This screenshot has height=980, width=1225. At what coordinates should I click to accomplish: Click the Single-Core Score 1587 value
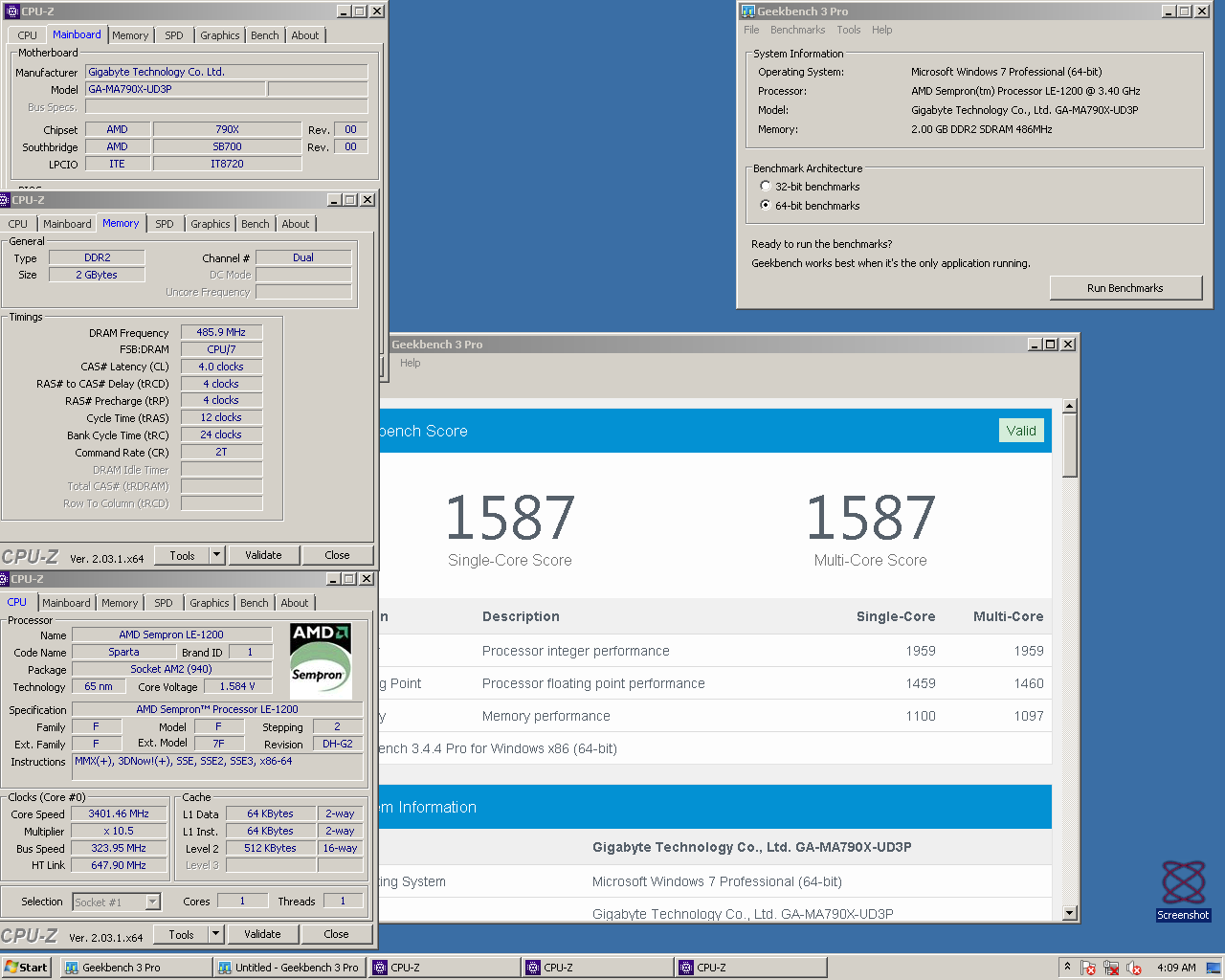(510, 518)
